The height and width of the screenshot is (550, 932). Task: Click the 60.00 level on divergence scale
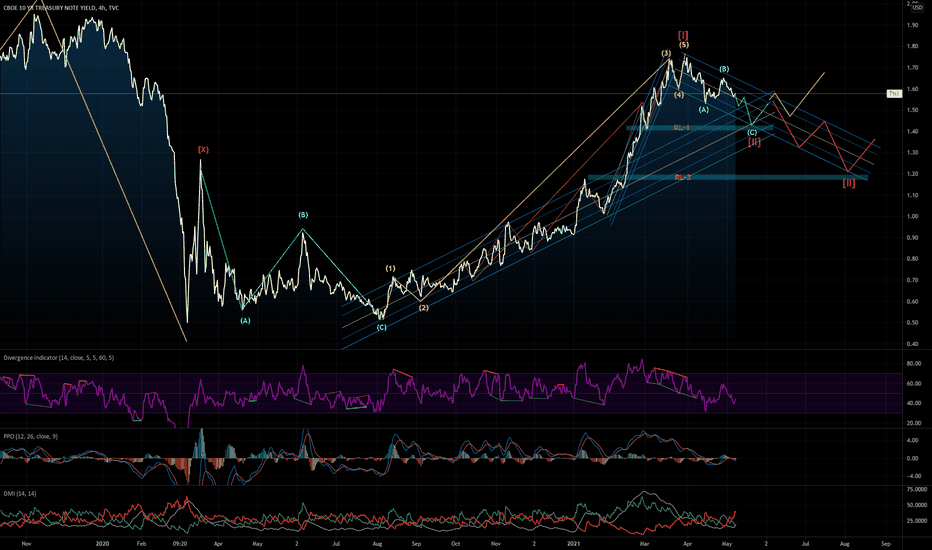click(914, 384)
